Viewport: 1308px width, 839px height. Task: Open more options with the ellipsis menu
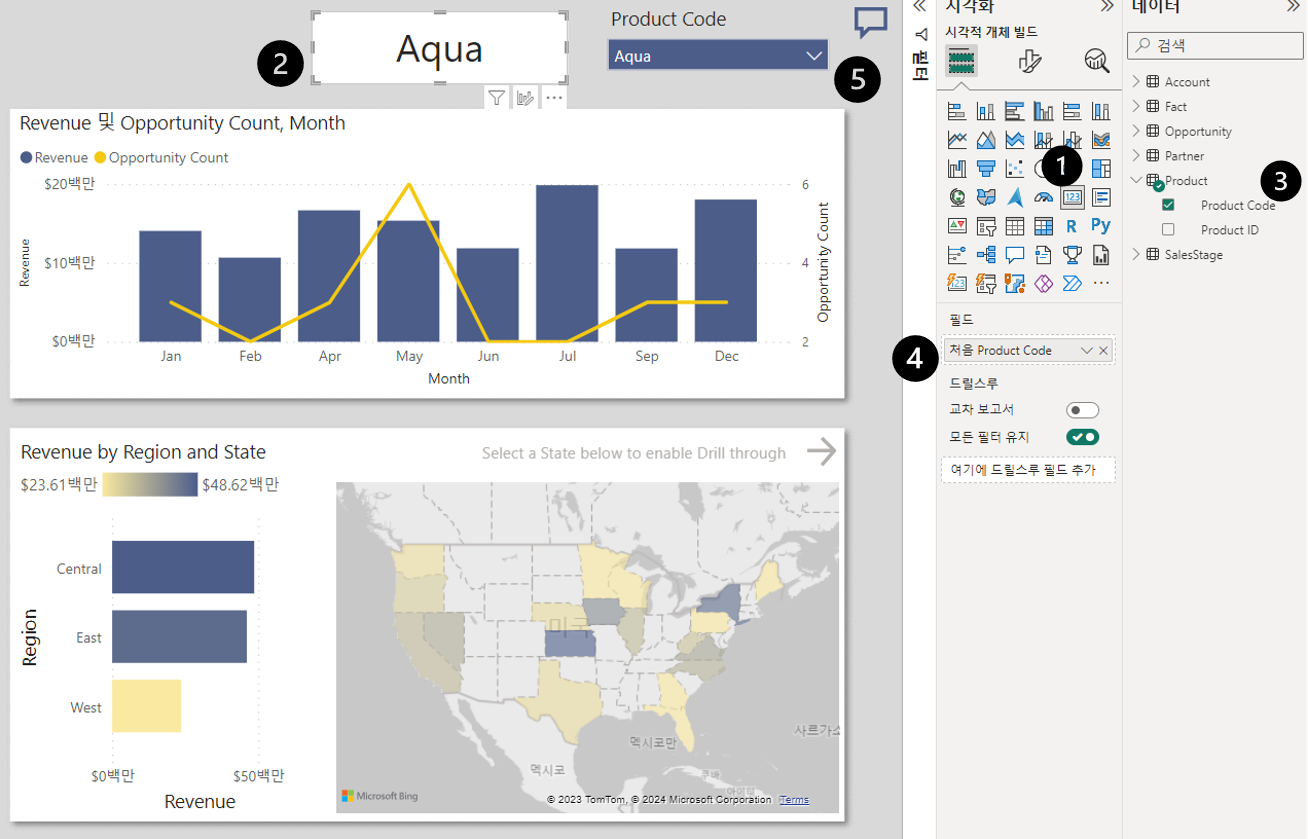[x=554, y=97]
